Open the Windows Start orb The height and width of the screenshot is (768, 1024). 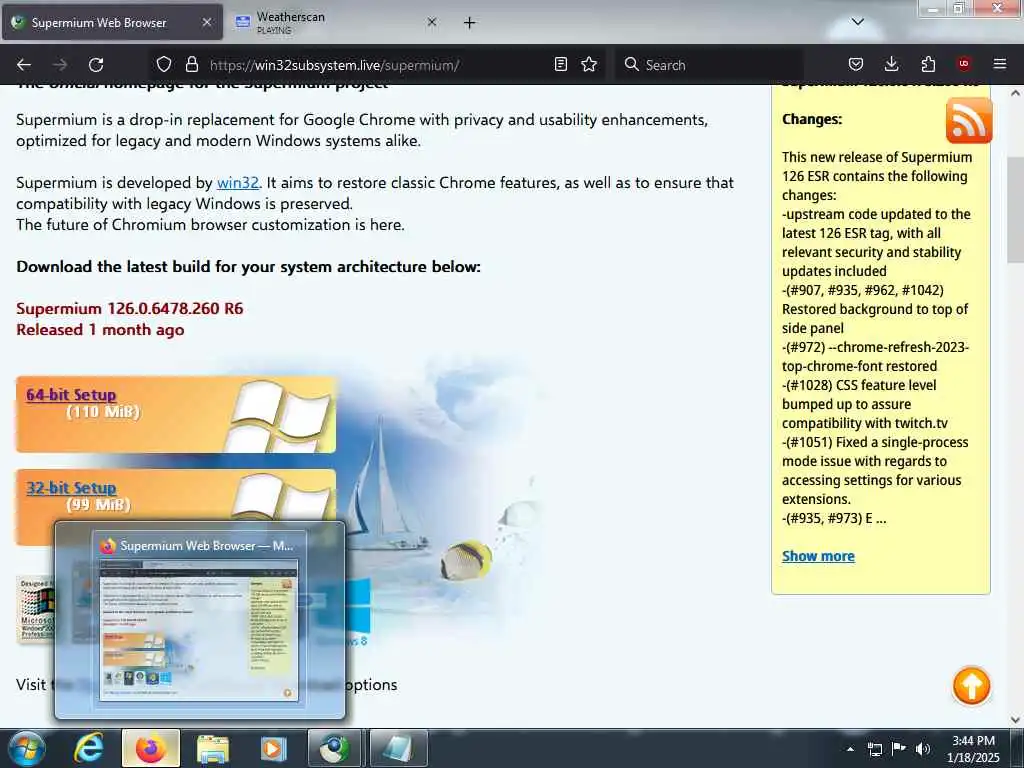pos(27,748)
